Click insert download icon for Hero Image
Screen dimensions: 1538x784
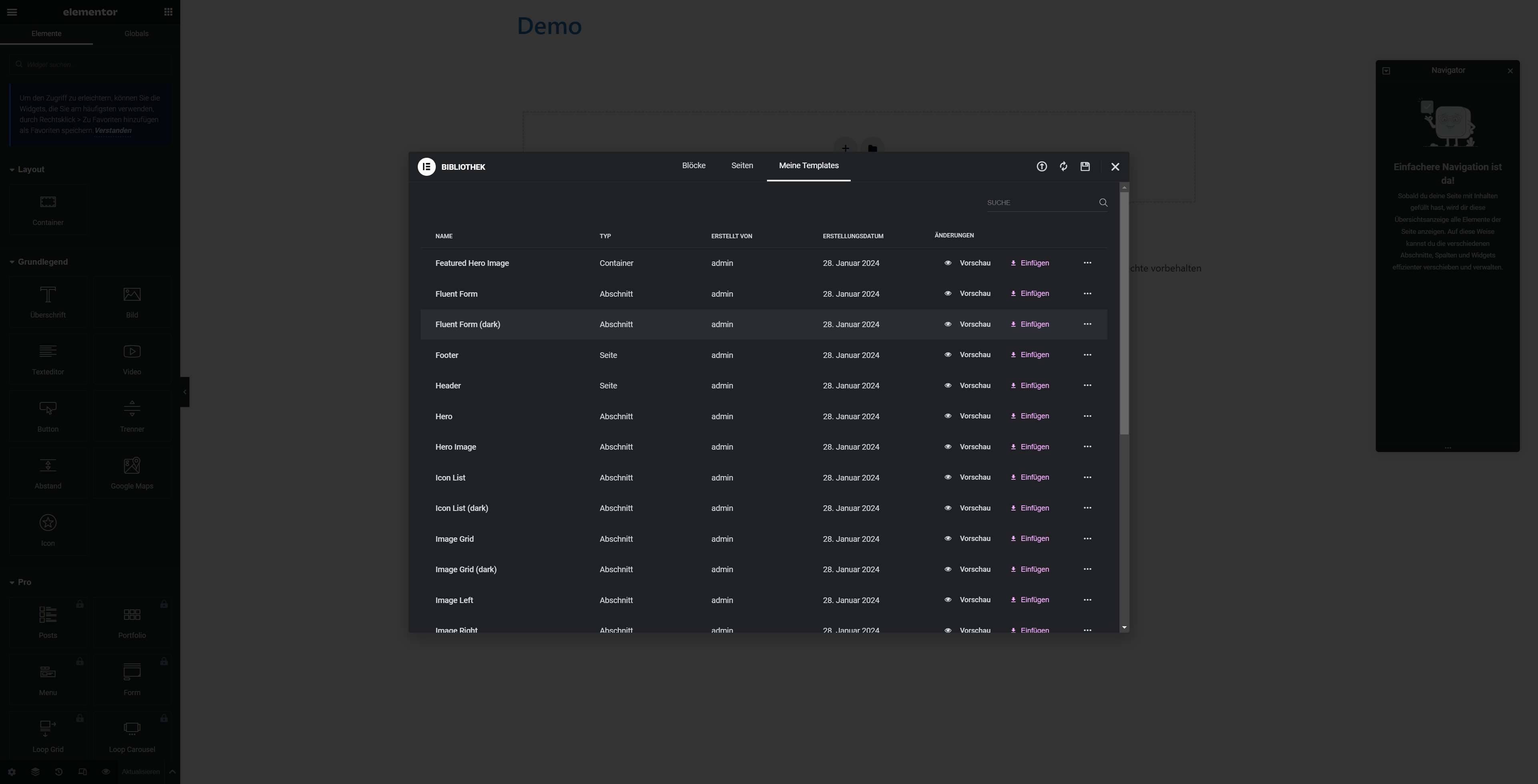pyautogui.click(x=1013, y=446)
